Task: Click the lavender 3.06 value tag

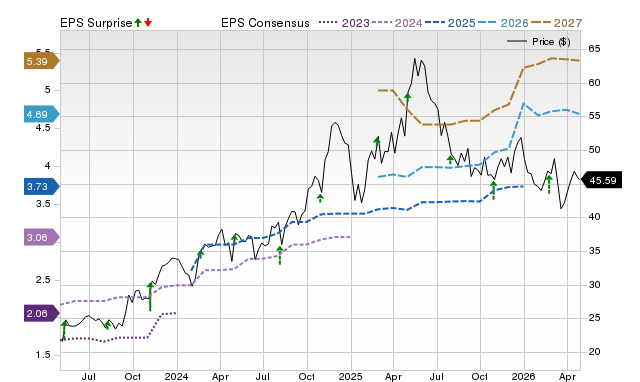Action: [x=42, y=237]
